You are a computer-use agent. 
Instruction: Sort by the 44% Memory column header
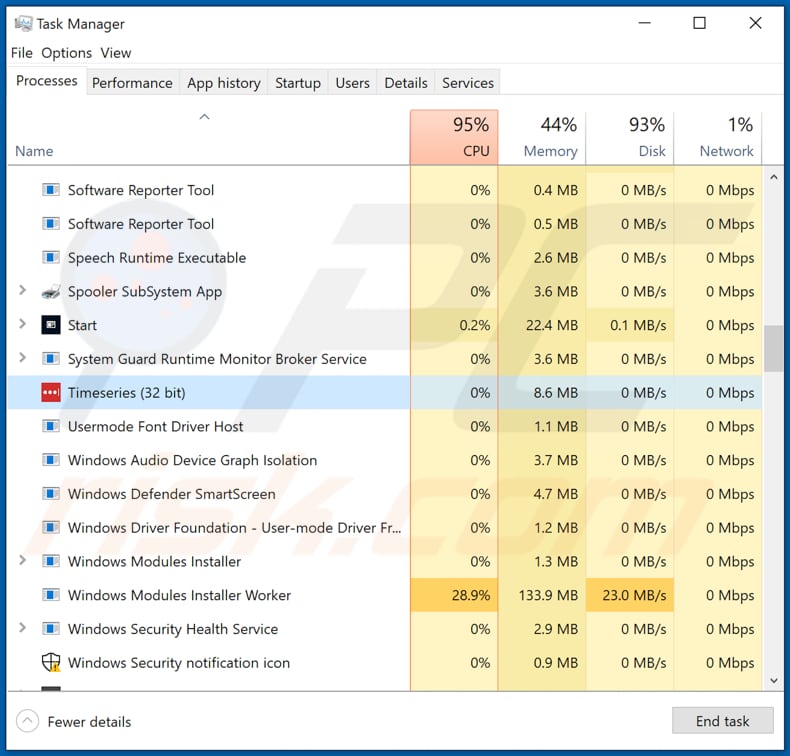(542, 137)
